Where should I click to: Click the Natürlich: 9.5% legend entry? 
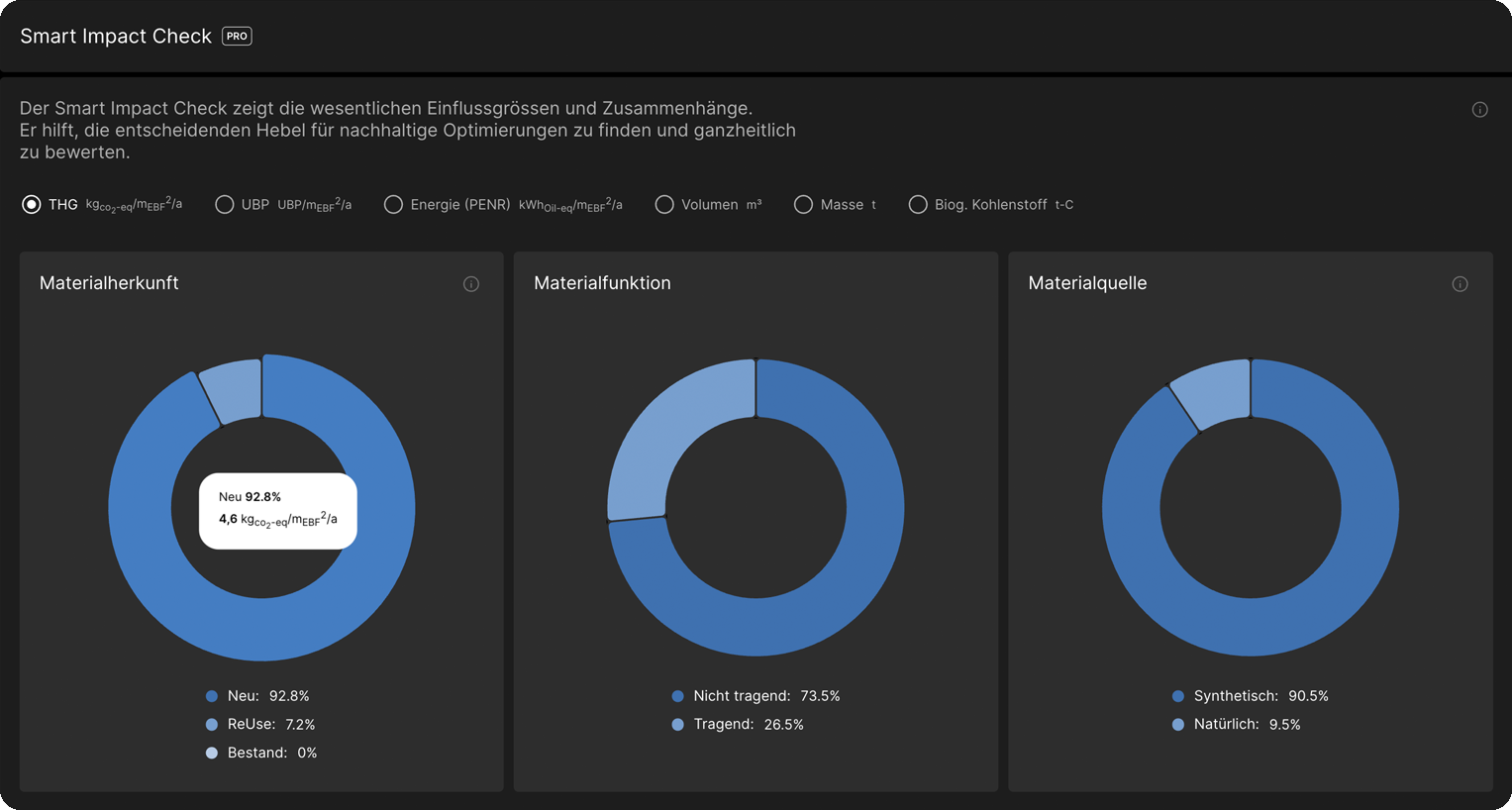coord(1237,725)
